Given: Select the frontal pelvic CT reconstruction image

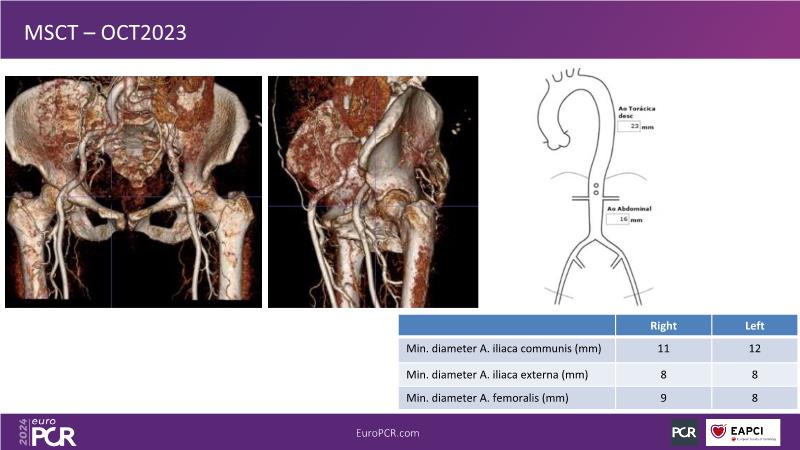Looking at the screenshot, I should click(x=133, y=192).
